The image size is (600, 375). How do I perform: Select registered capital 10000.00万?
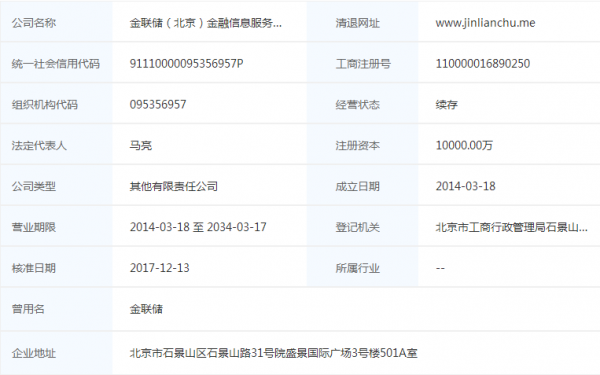tap(464, 145)
